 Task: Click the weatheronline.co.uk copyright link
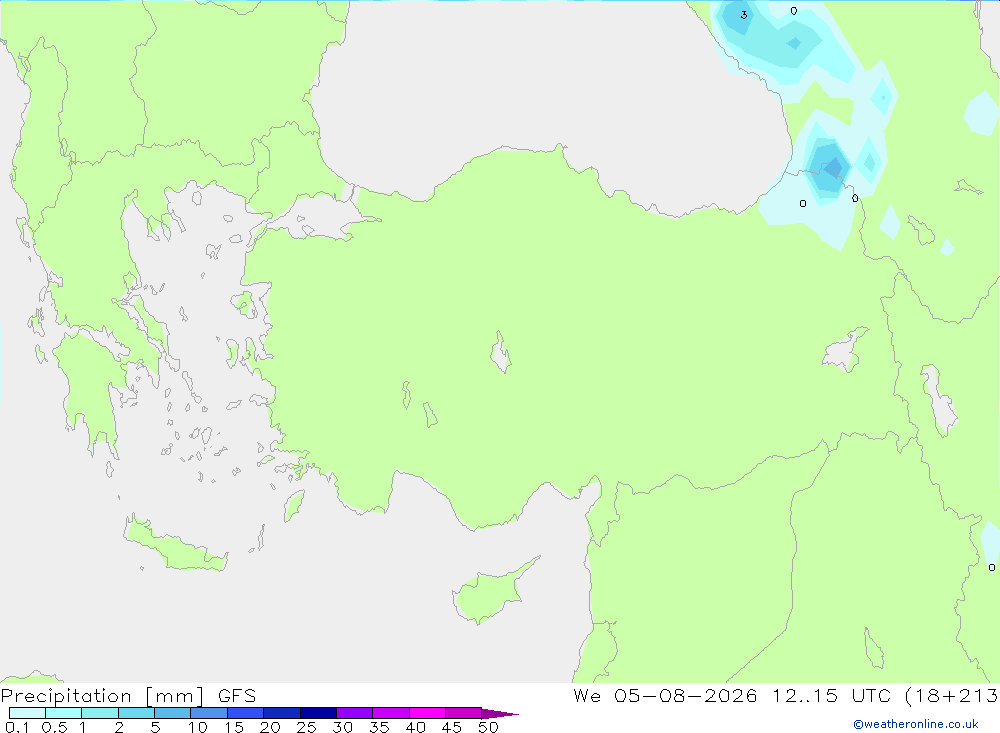pyautogui.click(x=916, y=724)
